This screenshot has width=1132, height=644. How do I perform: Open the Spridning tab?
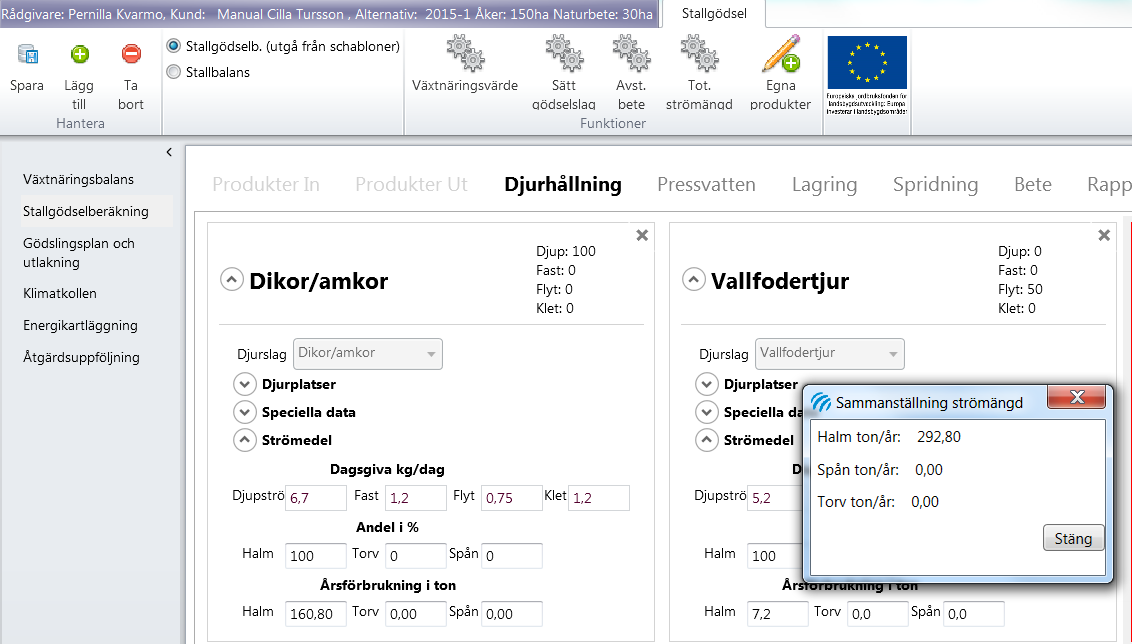(936, 185)
